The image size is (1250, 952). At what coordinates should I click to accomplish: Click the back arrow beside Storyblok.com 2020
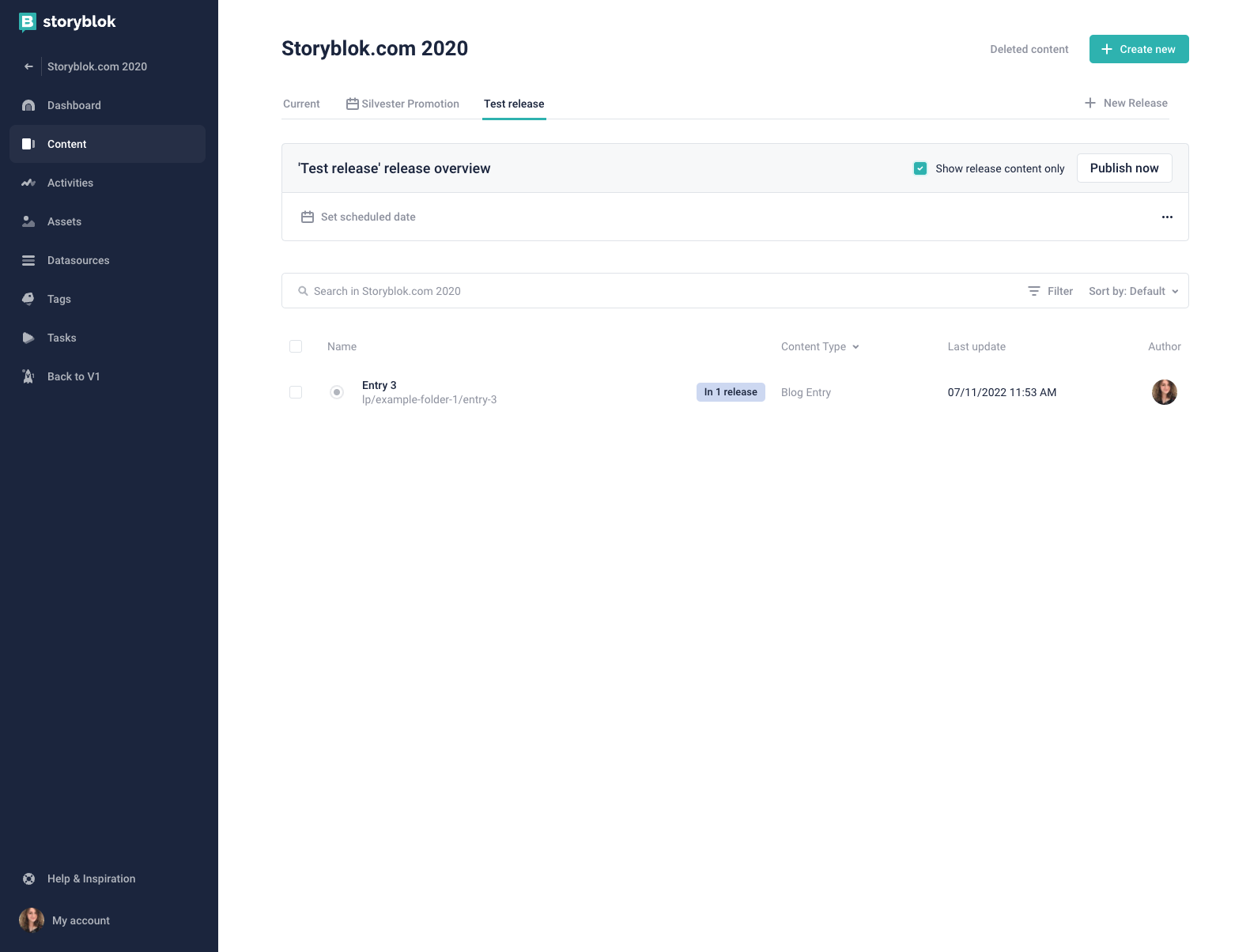pos(28,66)
